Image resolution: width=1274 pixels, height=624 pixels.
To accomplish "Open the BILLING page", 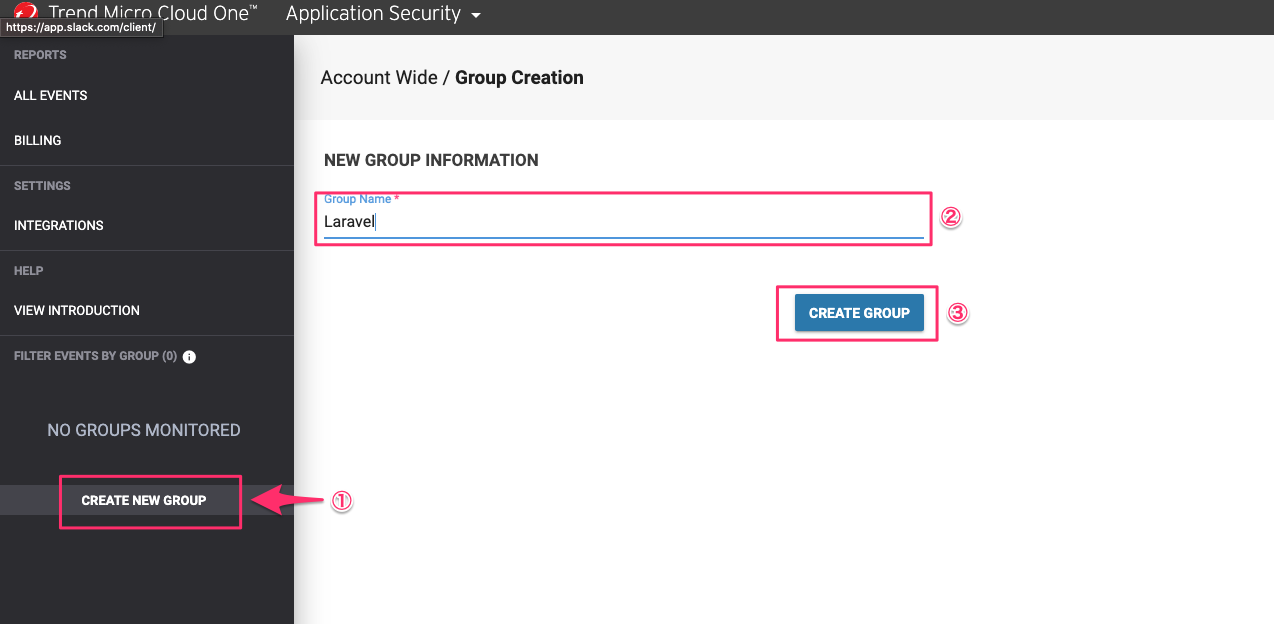I will 37,140.
